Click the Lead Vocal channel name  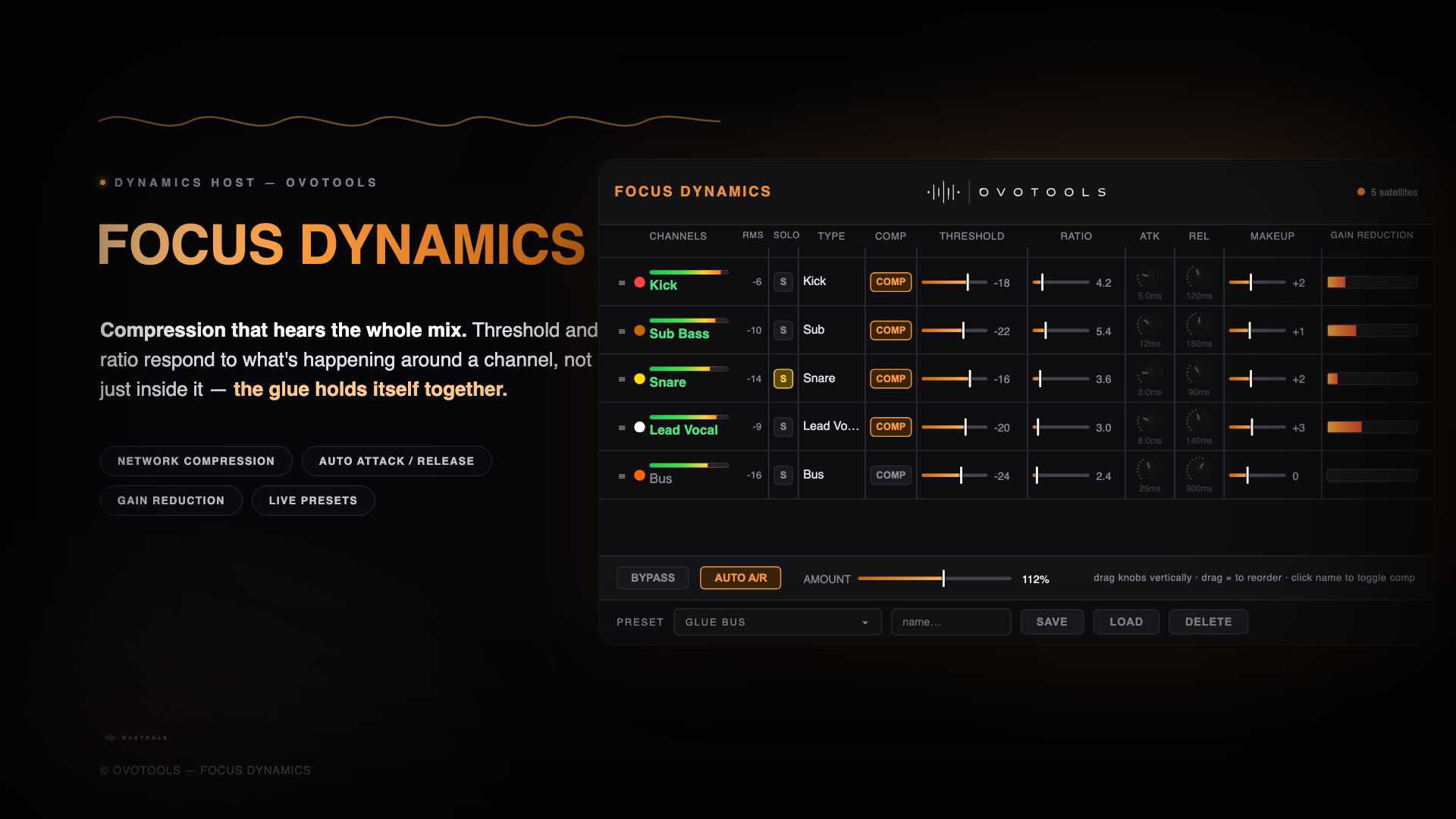683,430
